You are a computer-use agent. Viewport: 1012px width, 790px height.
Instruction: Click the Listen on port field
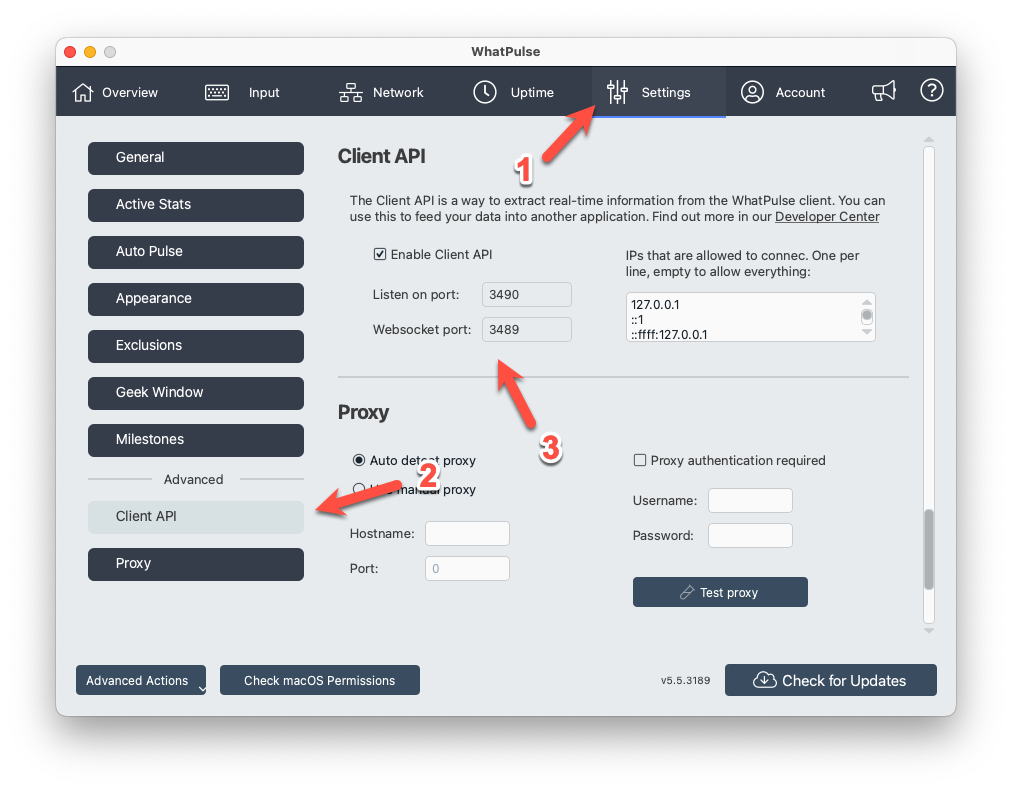[x=527, y=294]
